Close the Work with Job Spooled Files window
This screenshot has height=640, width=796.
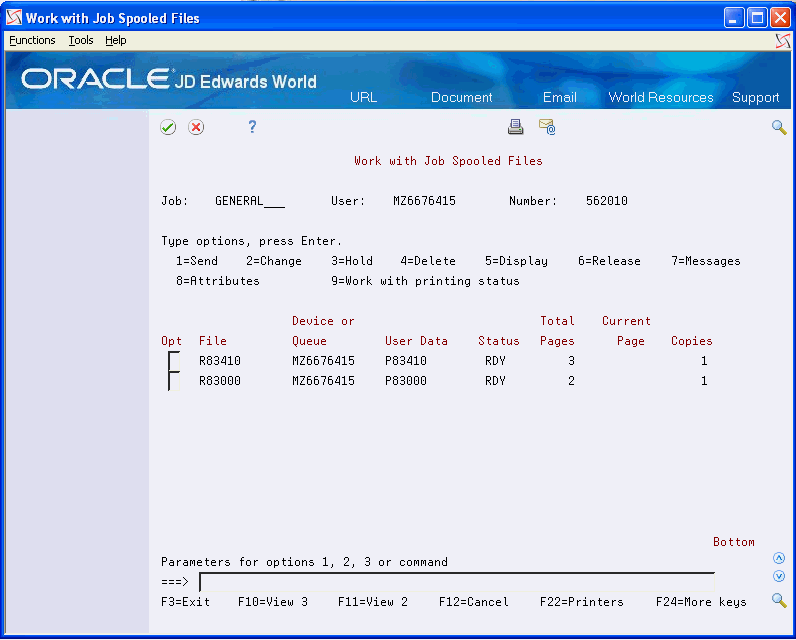click(x=780, y=18)
